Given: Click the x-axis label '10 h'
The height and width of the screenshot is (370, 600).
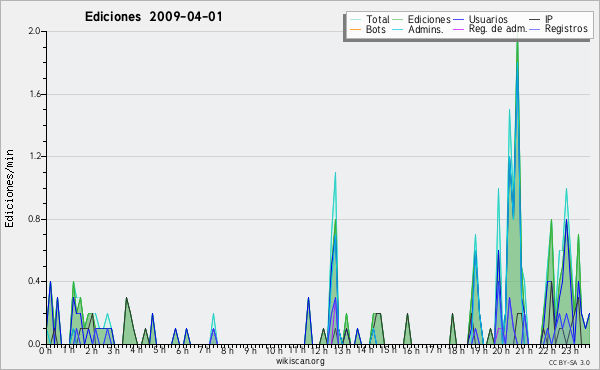Looking at the screenshot, I should [274, 351].
